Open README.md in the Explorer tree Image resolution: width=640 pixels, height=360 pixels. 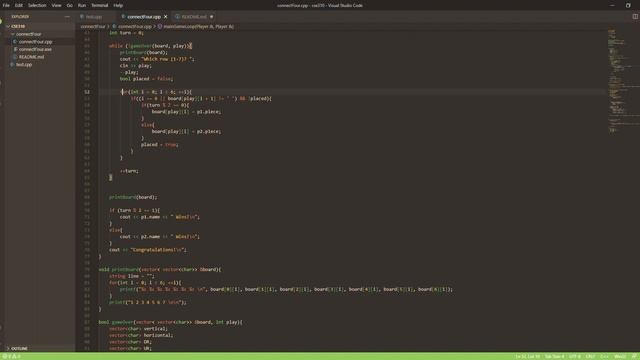click(31, 57)
